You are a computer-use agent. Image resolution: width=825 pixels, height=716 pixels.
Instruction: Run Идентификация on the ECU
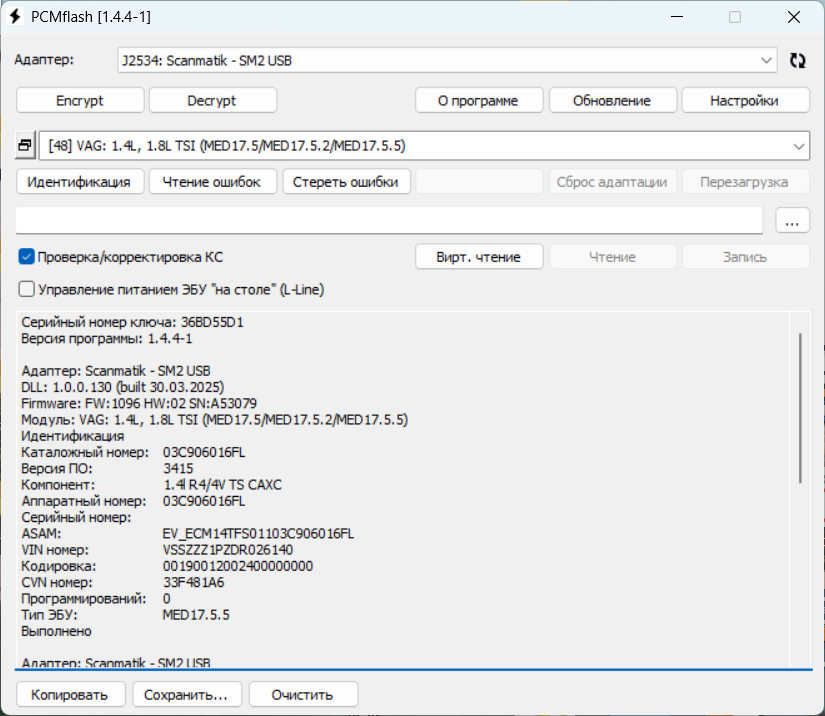79,182
